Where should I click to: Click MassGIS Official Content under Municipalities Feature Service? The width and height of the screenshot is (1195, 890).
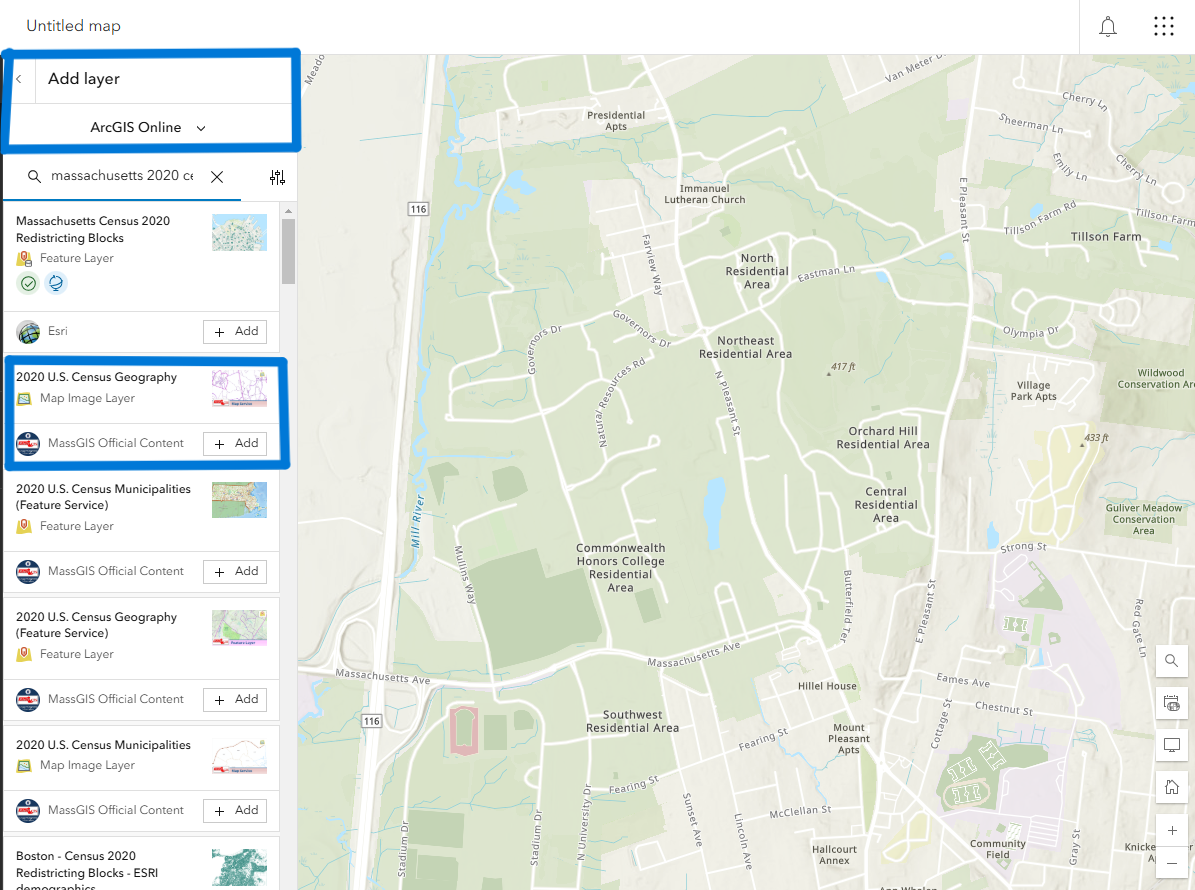tap(116, 571)
